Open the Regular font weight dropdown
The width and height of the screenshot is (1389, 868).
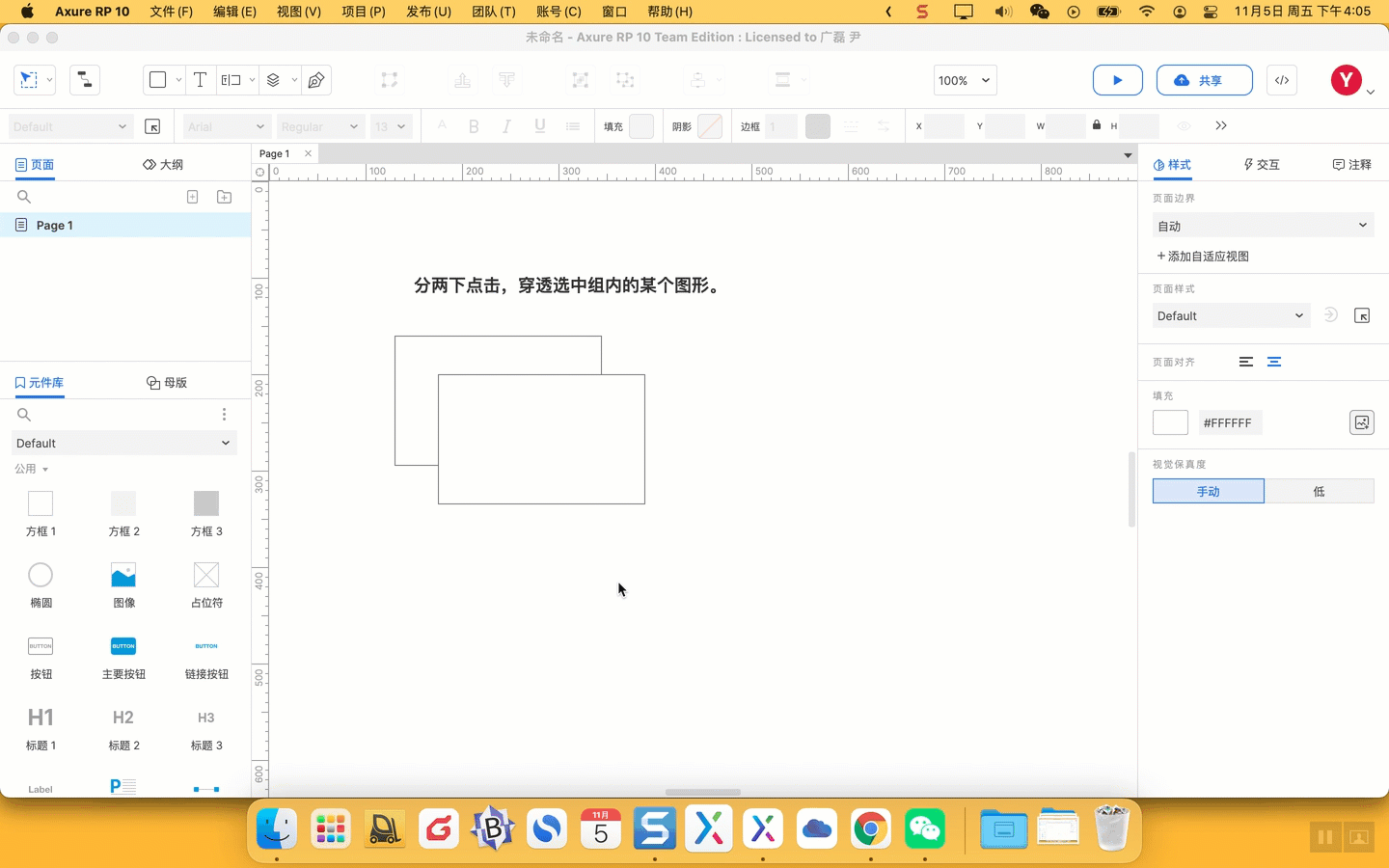tap(319, 126)
